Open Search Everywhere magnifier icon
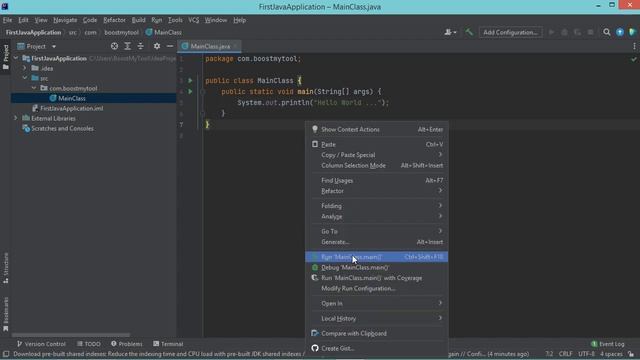Image resolution: width=640 pixels, height=360 pixels. point(607,32)
